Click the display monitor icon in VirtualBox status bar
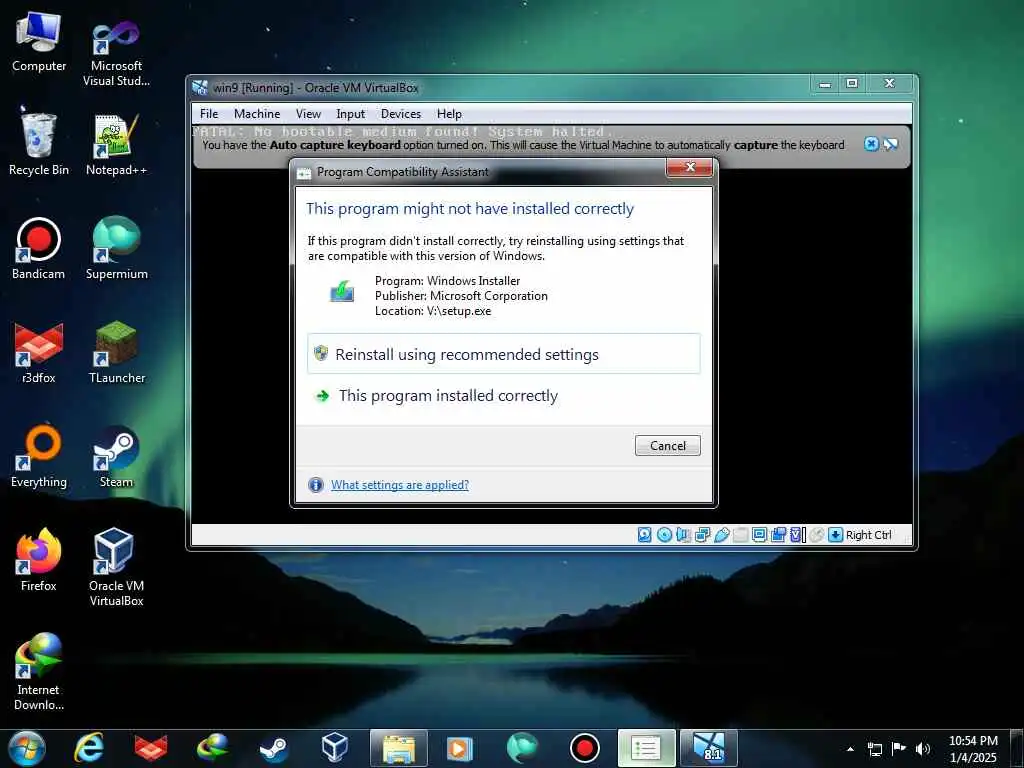Viewport: 1024px width, 768px height. (759, 535)
